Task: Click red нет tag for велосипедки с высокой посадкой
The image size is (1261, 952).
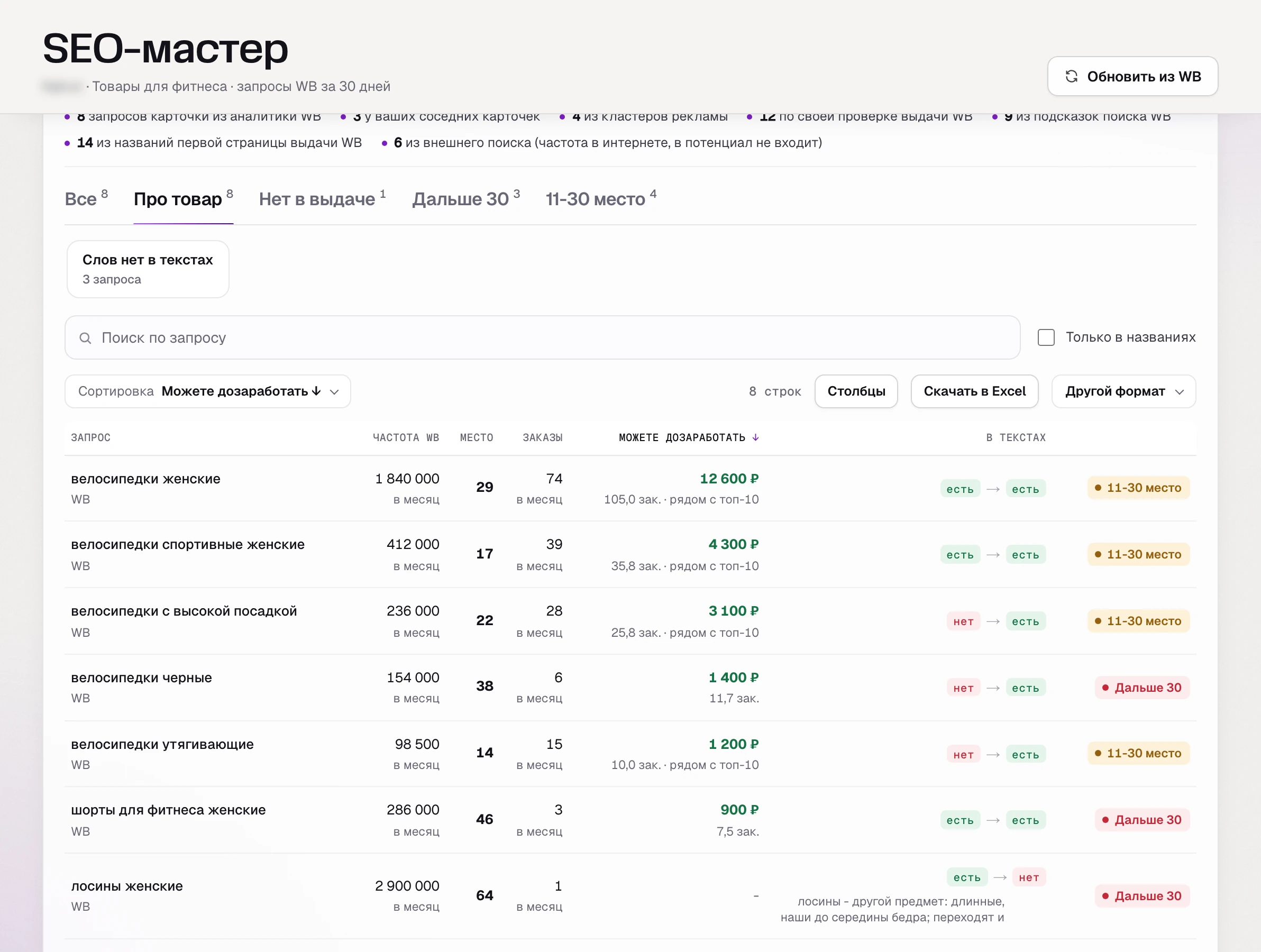Action: tap(963, 621)
